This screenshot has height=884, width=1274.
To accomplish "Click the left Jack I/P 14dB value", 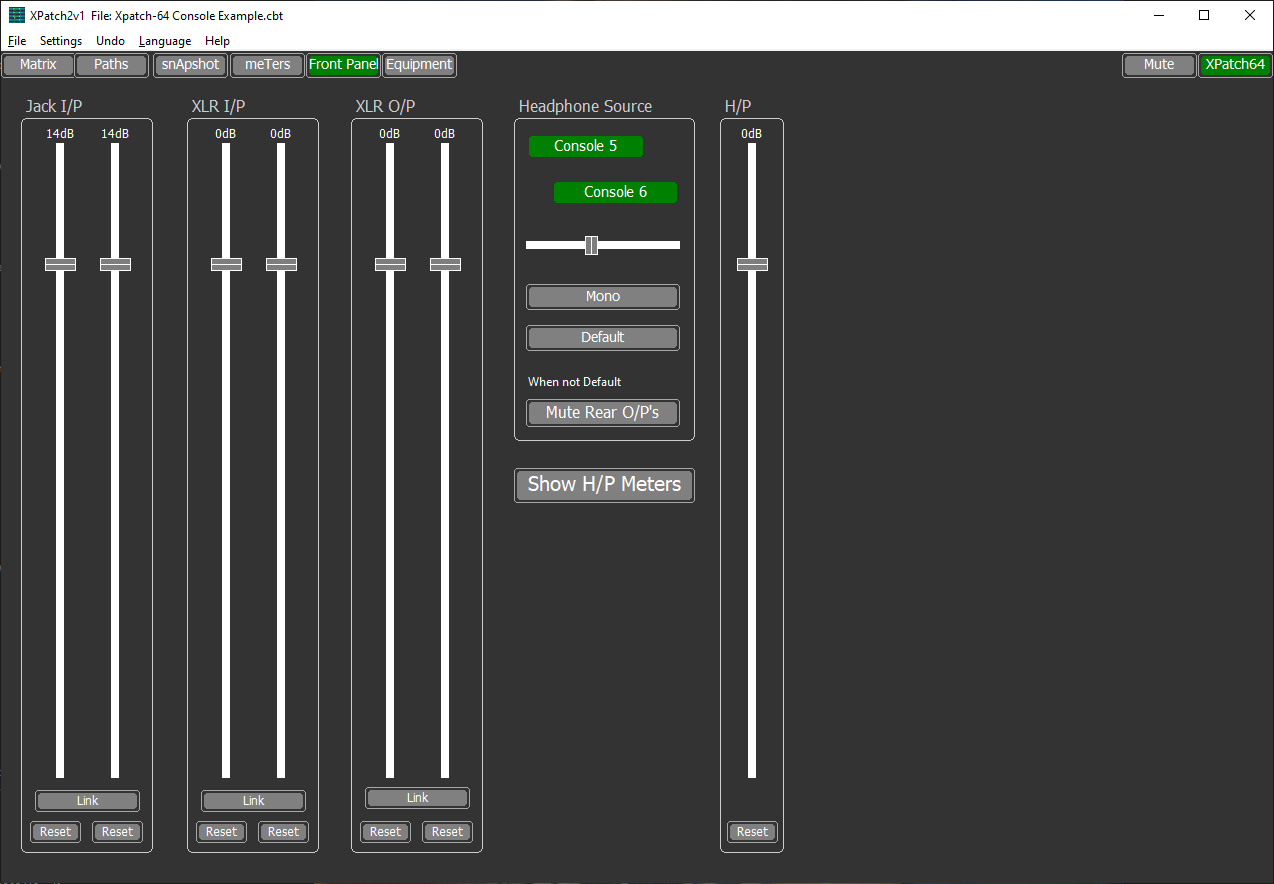I will click(x=60, y=134).
